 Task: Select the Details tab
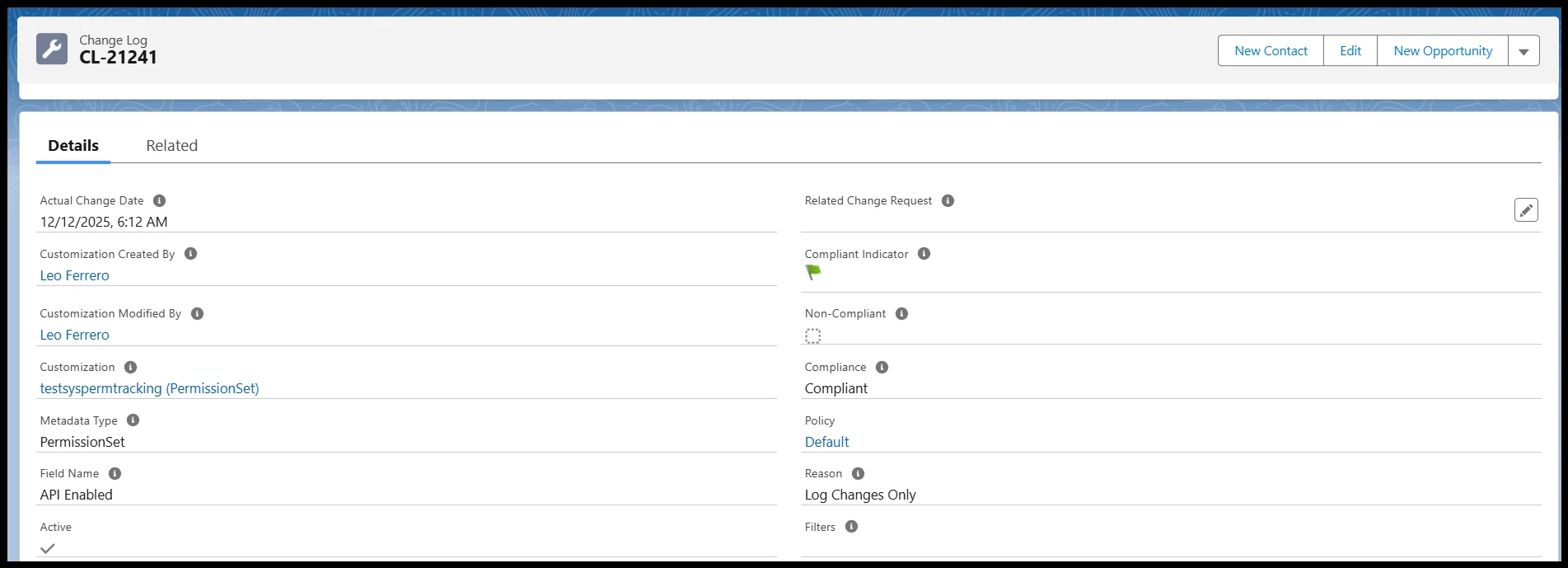coord(73,146)
